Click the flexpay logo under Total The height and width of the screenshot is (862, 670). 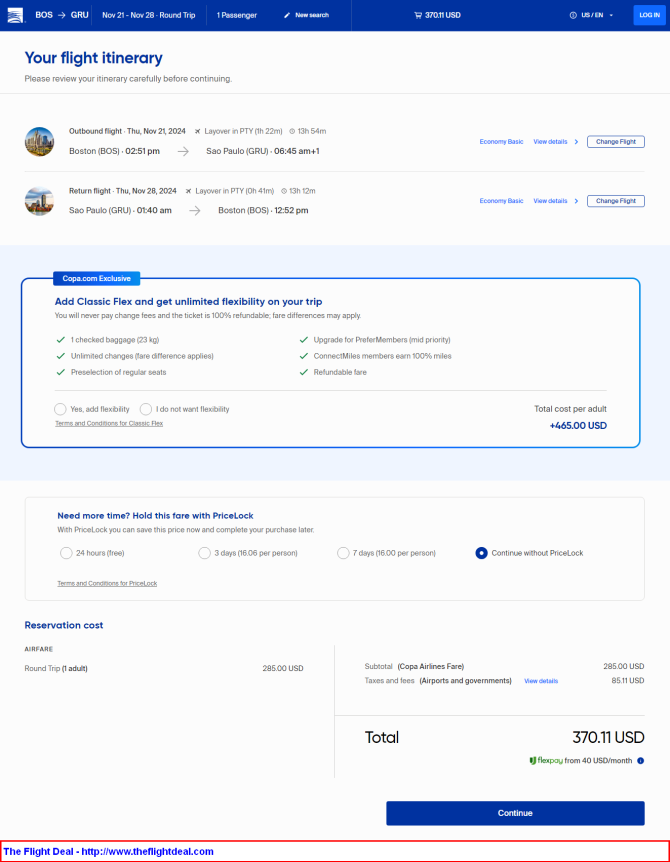pyautogui.click(x=546, y=761)
